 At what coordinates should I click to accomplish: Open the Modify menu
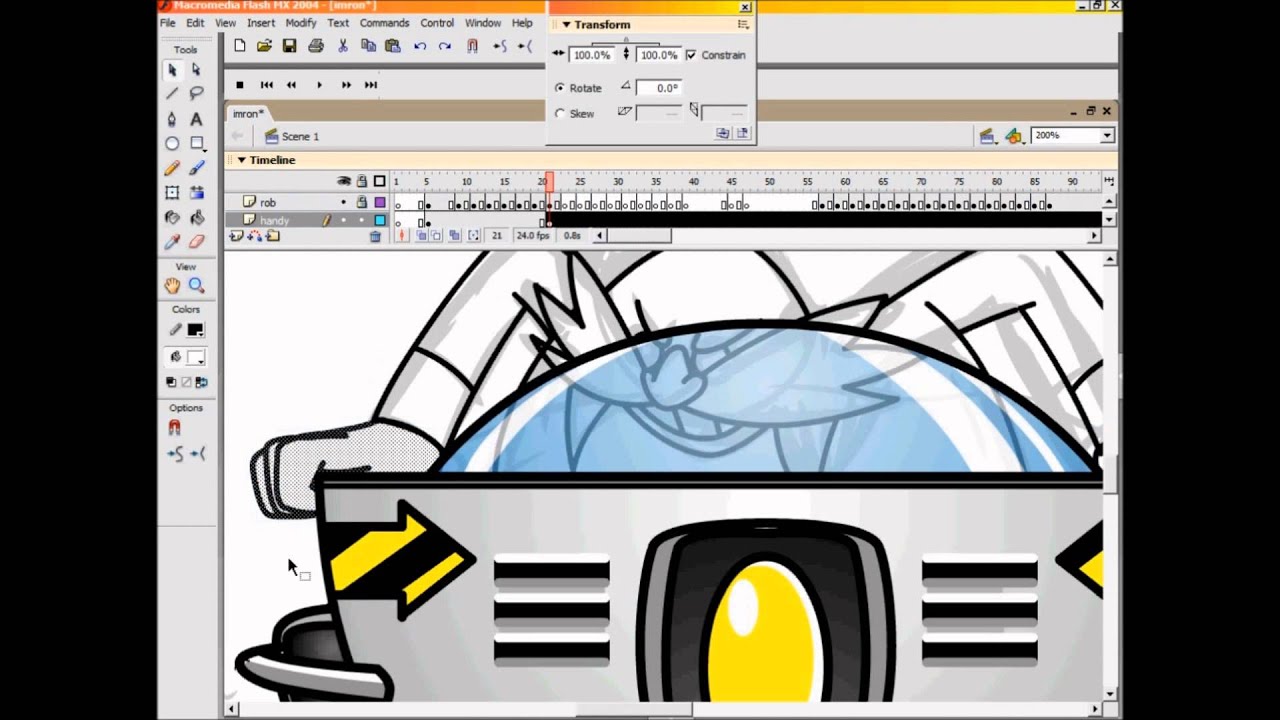coord(301,23)
